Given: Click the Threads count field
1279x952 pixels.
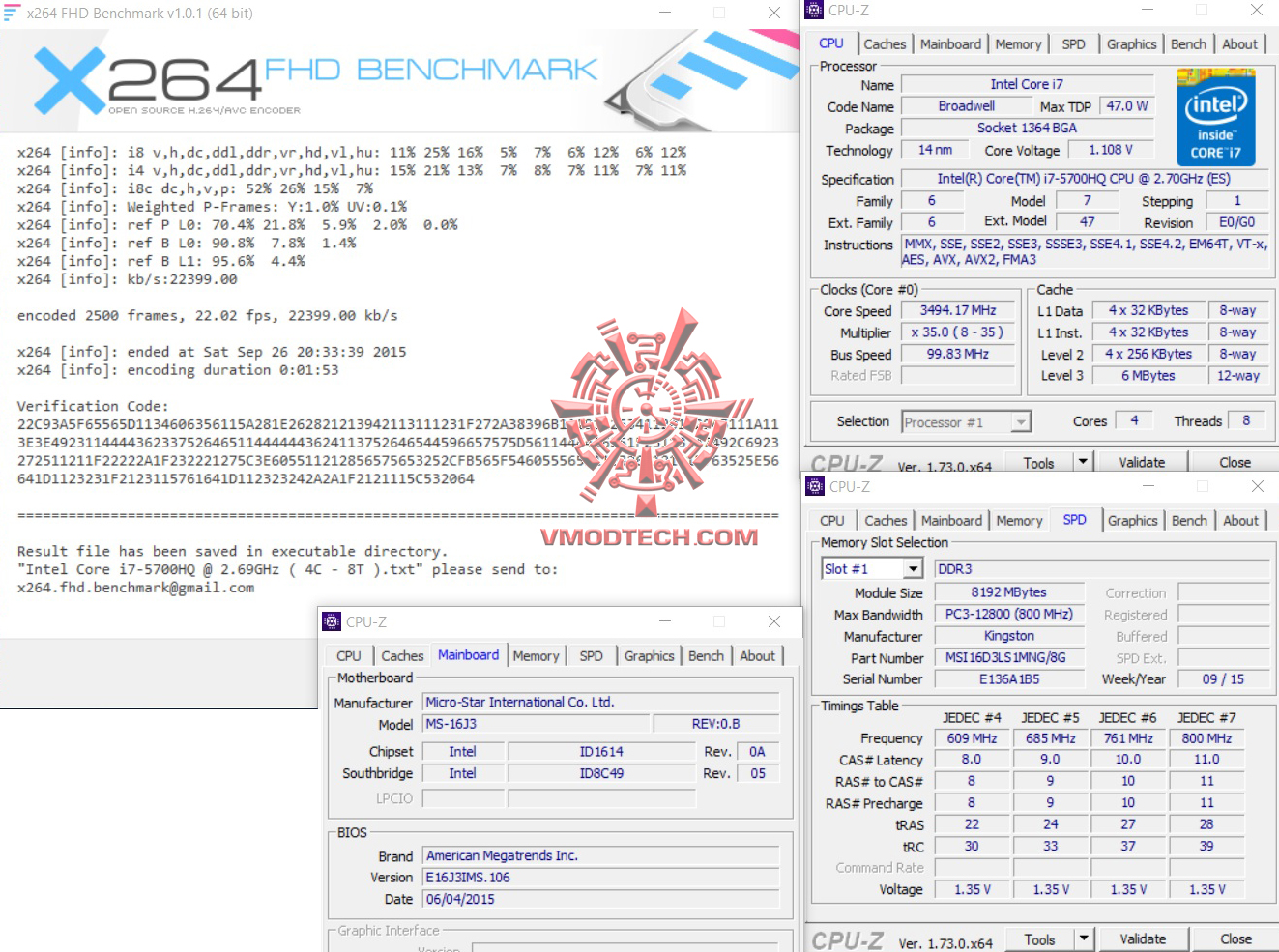Looking at the screenshot, I should click(x=1246, y=420).
